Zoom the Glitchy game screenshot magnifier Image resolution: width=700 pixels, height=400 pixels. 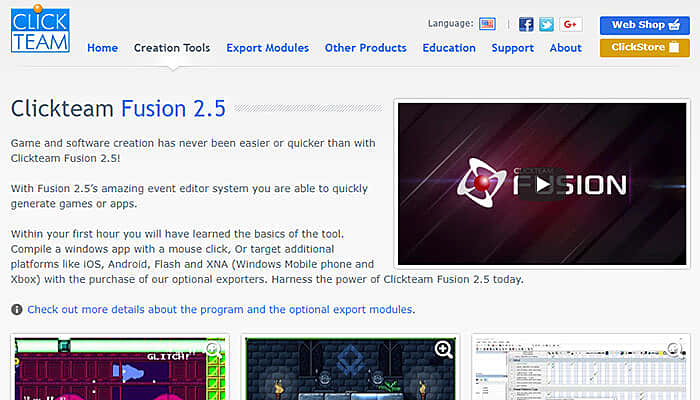click(213, 350)
